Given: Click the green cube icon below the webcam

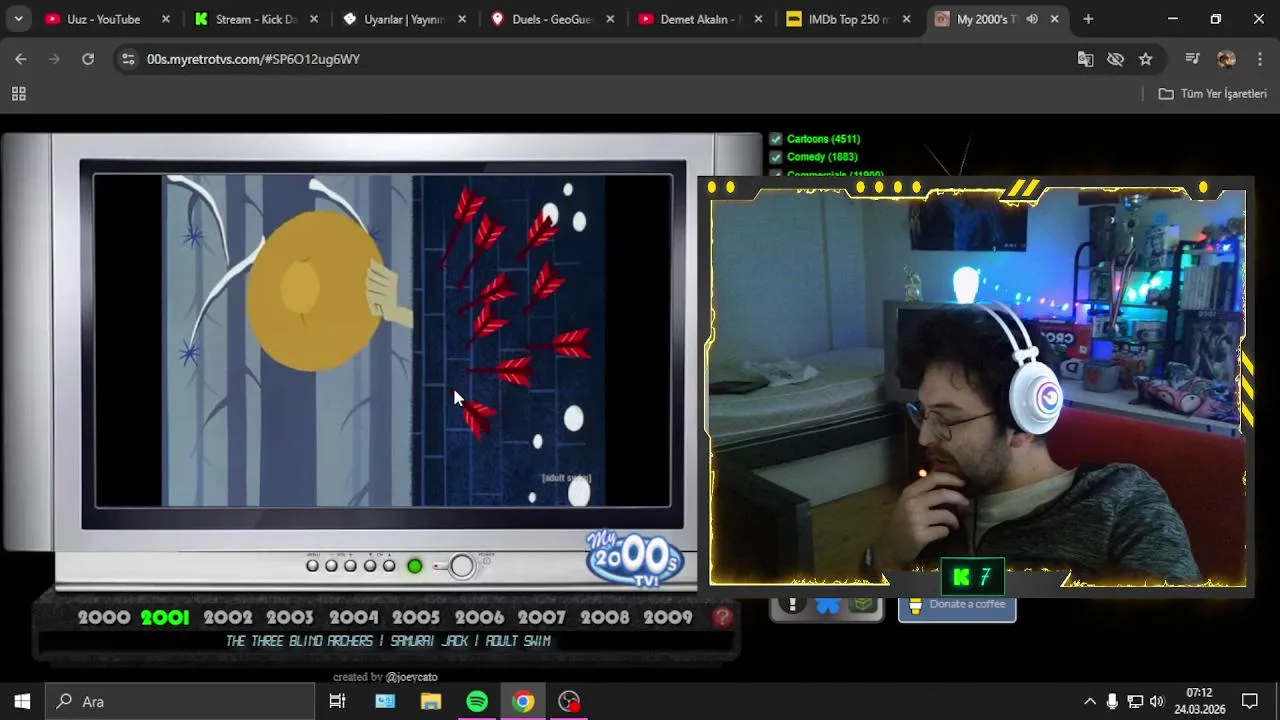Looking at the screenshot, I should click(x=863, y=605).
